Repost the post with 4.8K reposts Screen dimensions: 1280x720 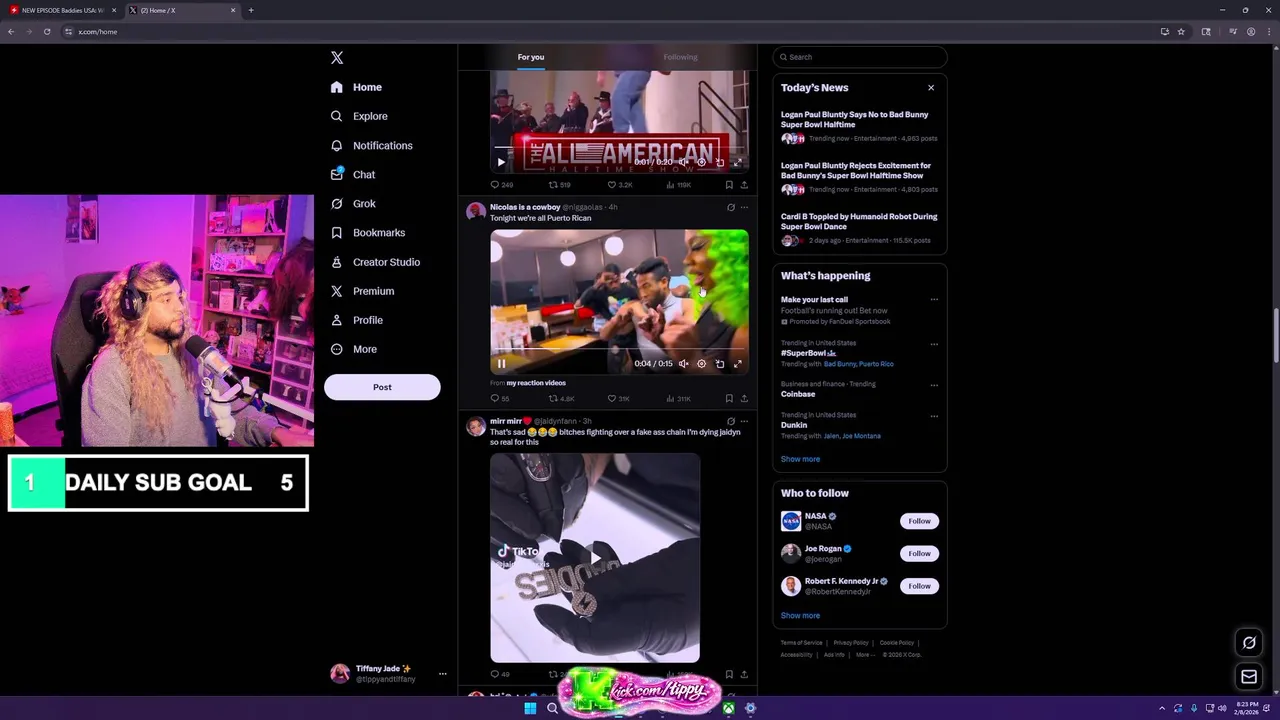click(x=561, y=399)
